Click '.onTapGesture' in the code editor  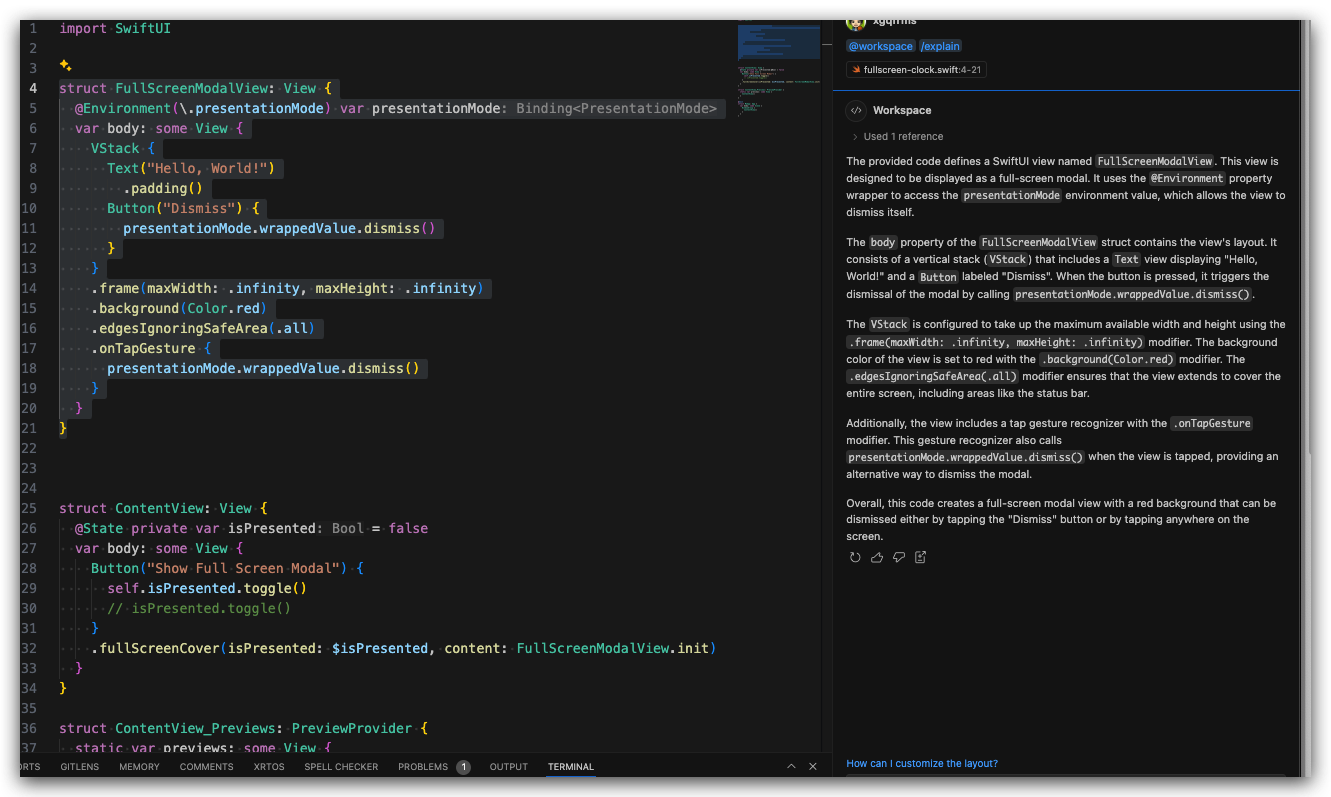(x=143, y=348)
